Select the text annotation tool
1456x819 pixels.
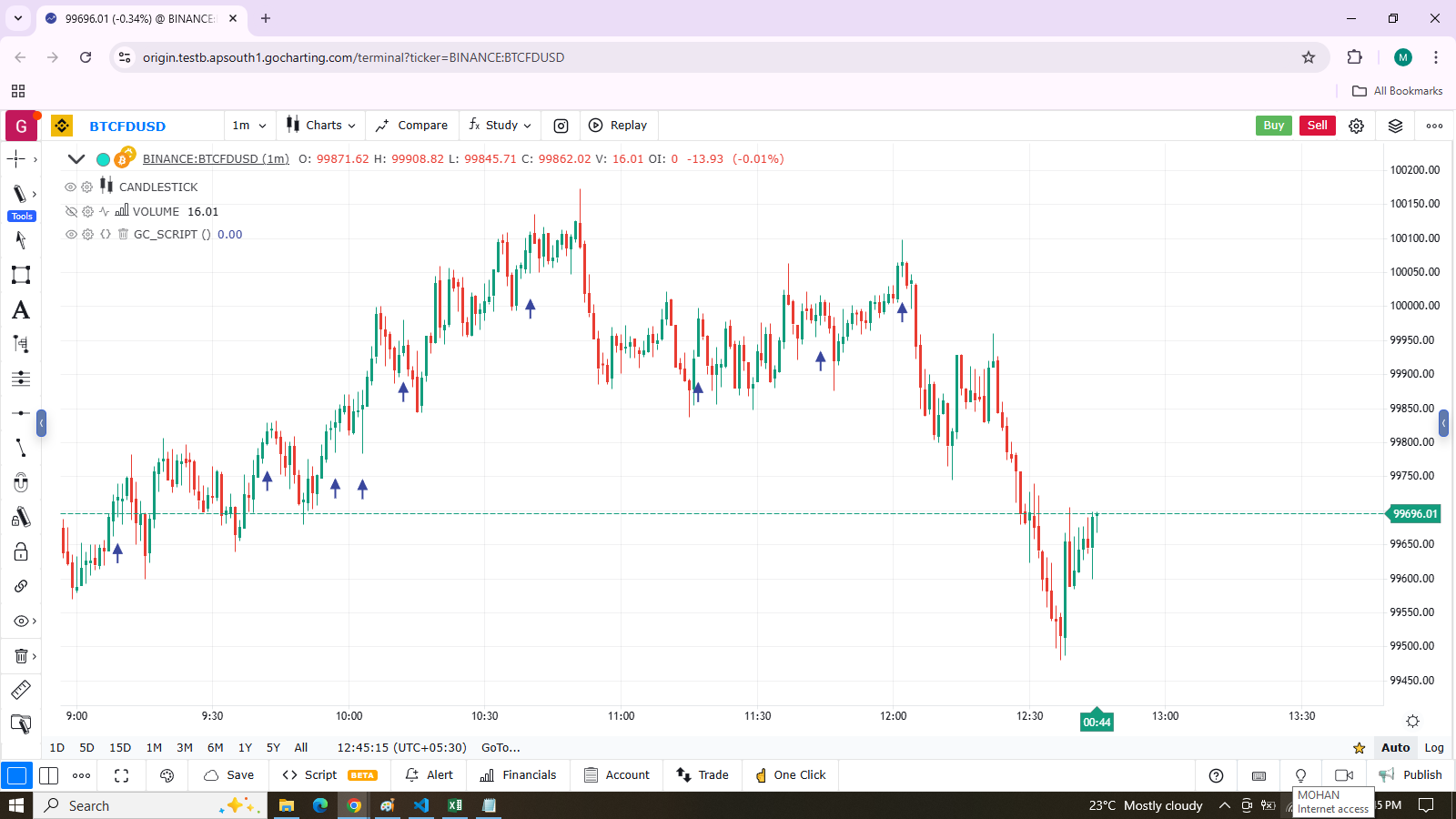21,310
